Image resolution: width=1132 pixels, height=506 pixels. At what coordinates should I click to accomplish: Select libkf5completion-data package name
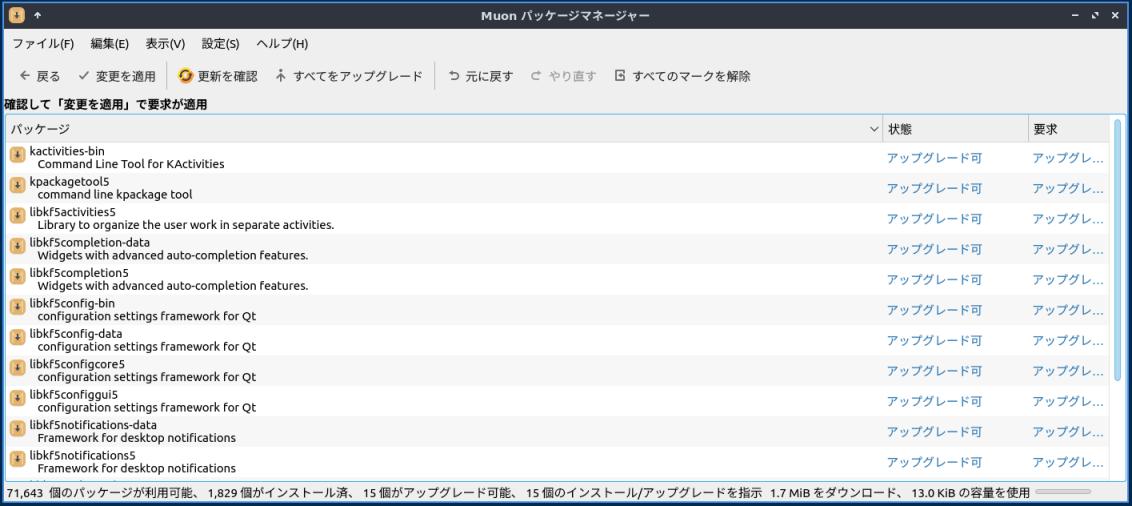90,242
